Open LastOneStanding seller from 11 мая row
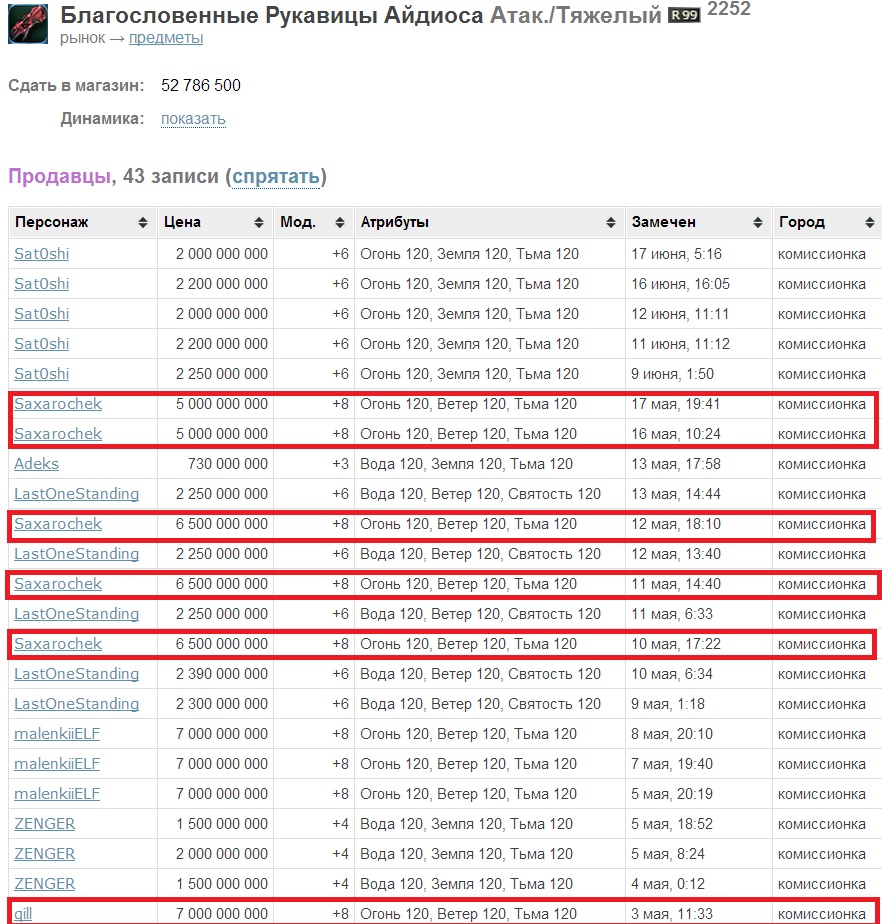This screenshot has width=882, height=924. pyautogui.click(x=77, y=614)
